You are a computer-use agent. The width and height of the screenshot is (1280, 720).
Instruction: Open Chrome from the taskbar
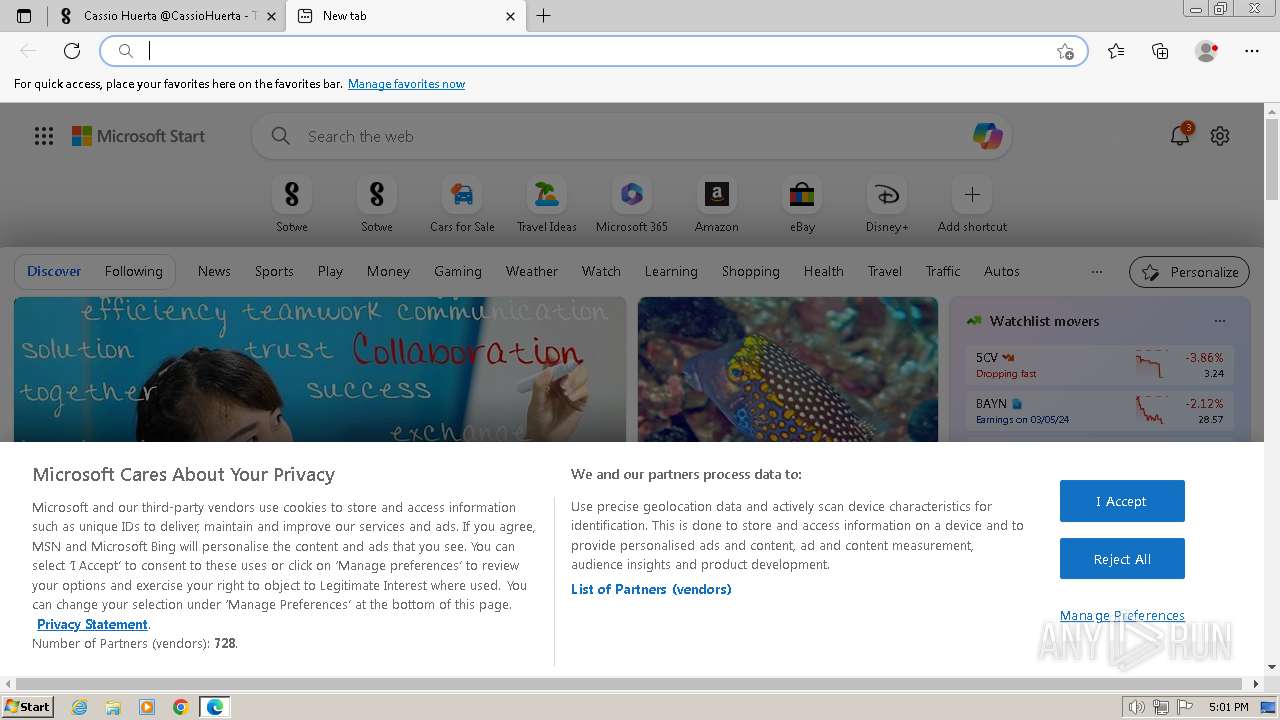[181, 707]
